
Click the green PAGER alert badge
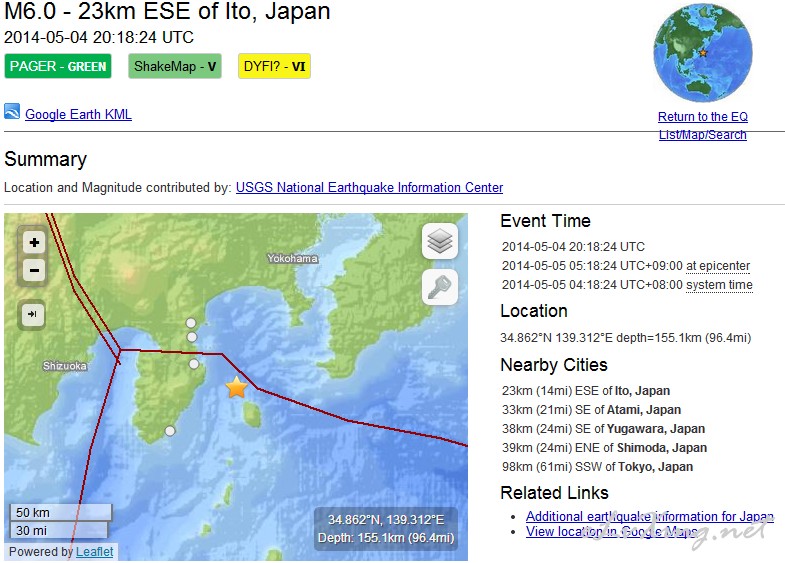(60, 67)
